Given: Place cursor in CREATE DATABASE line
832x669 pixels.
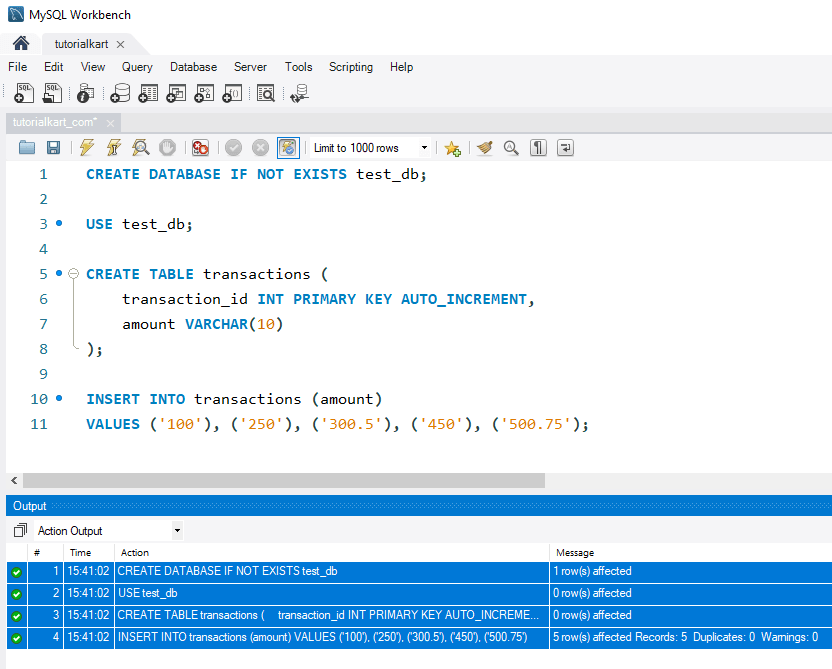Looking at the screenshot, I should [x=256, y=174].
